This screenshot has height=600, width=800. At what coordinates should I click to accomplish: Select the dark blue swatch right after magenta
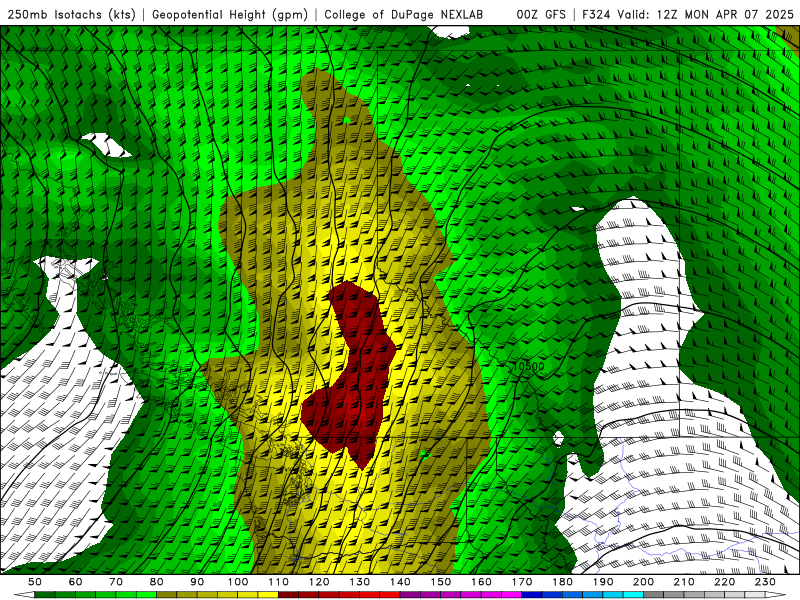tap(532, 595)
